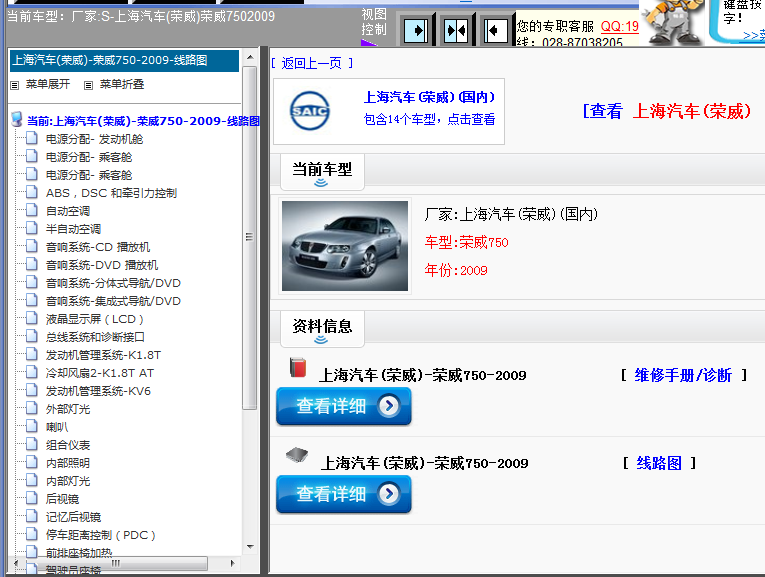Open 发动机管理系统-KV6 diagram

coord(99,391)
